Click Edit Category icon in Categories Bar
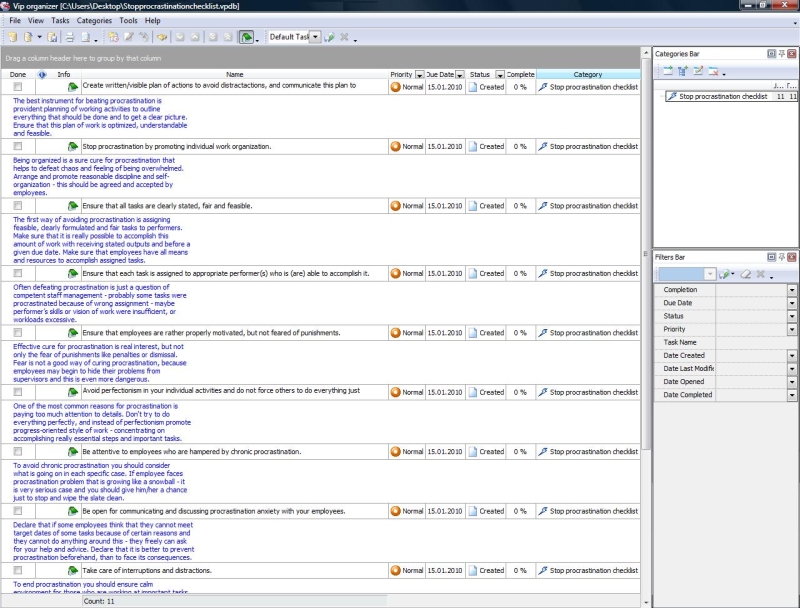 coord(698,71)
